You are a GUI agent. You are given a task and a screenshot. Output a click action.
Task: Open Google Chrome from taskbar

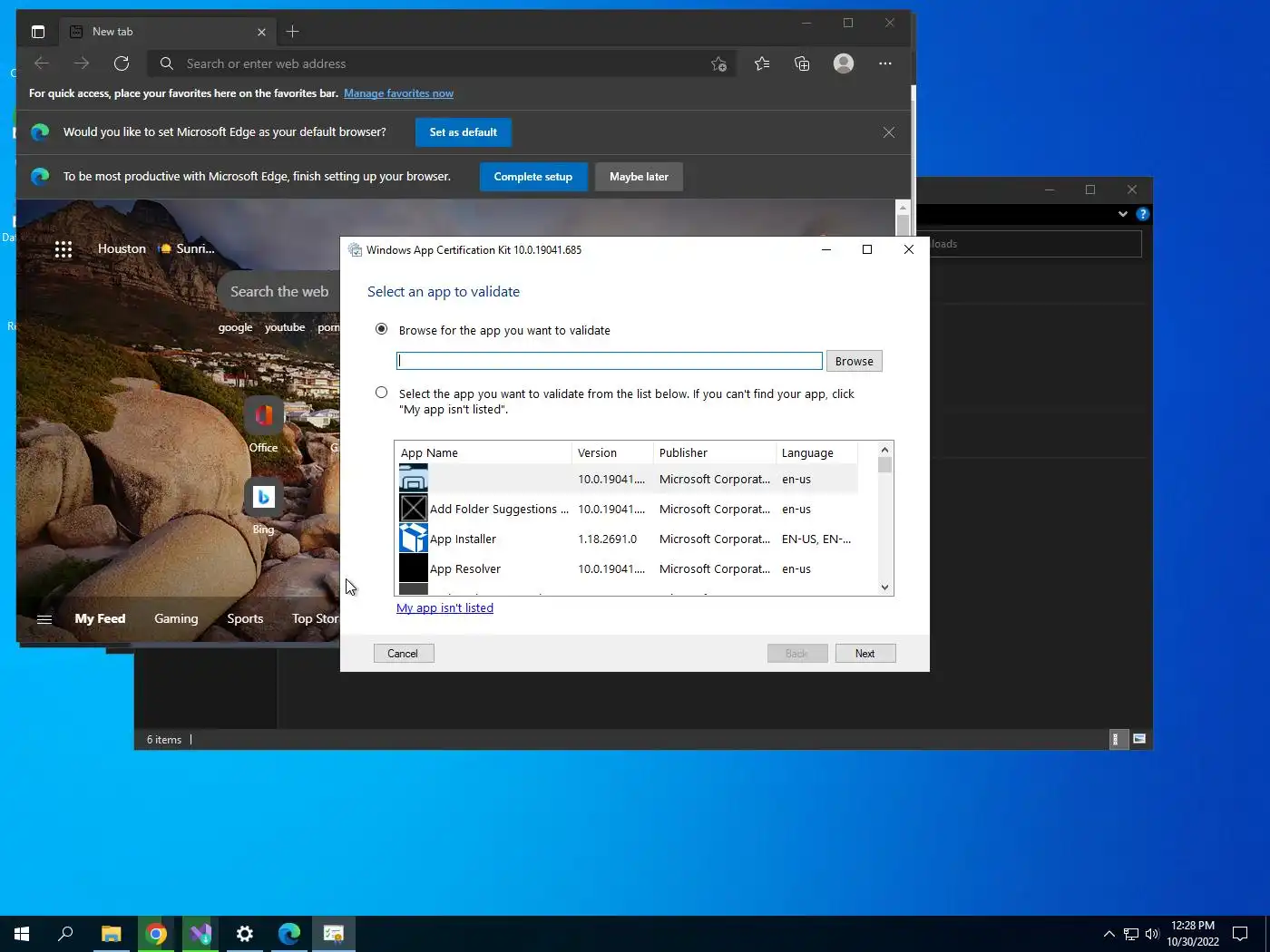point(156,934)
